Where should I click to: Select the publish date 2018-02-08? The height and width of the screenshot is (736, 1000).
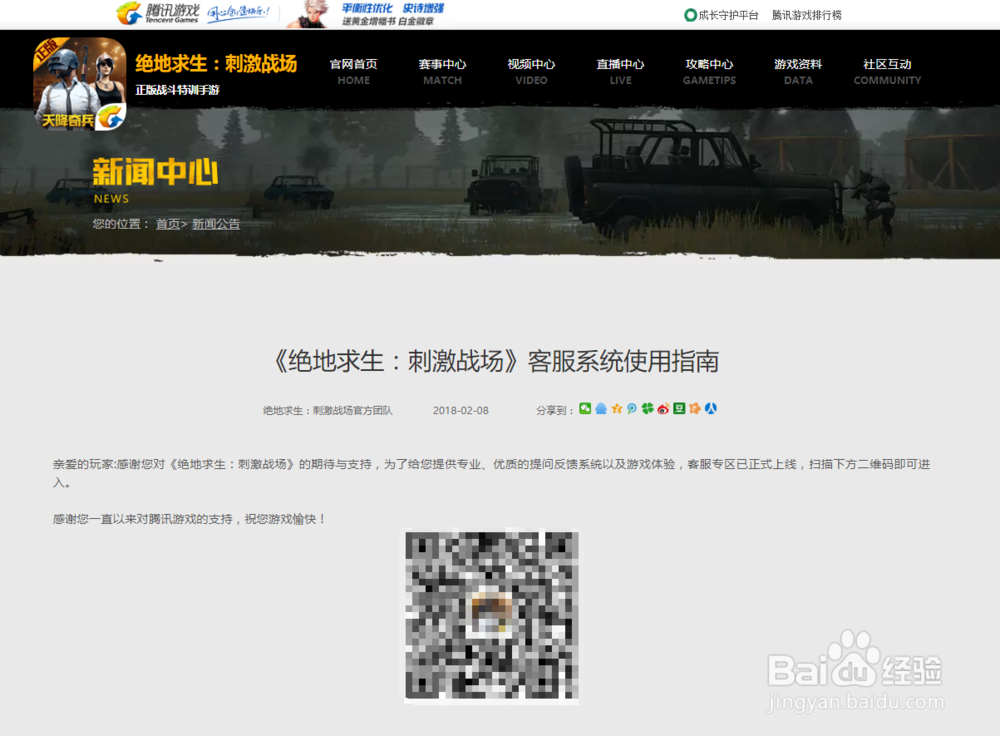[x=461, y=411]
